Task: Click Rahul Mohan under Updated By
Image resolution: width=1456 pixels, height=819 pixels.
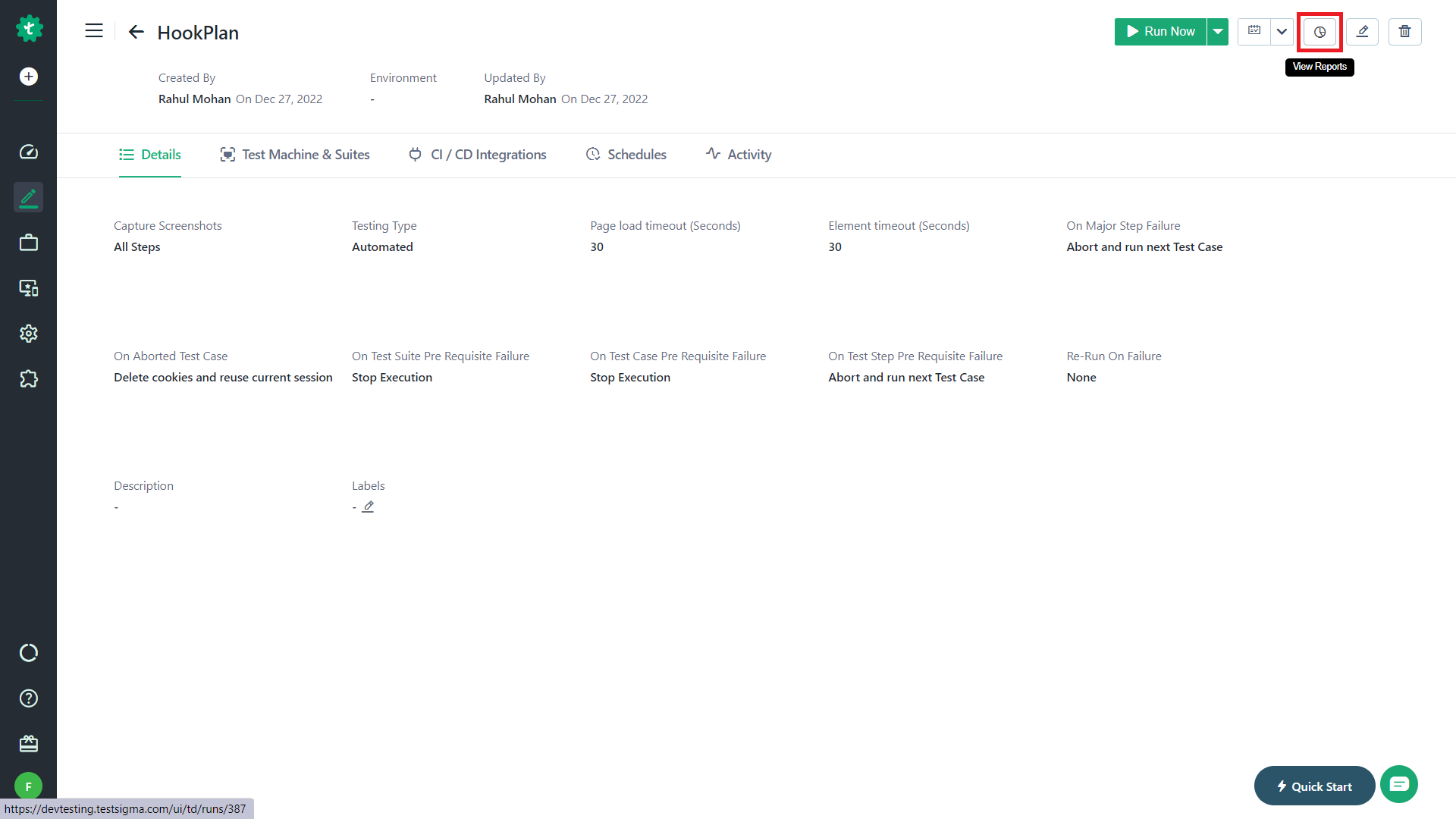Action: [x=520, y=99]
